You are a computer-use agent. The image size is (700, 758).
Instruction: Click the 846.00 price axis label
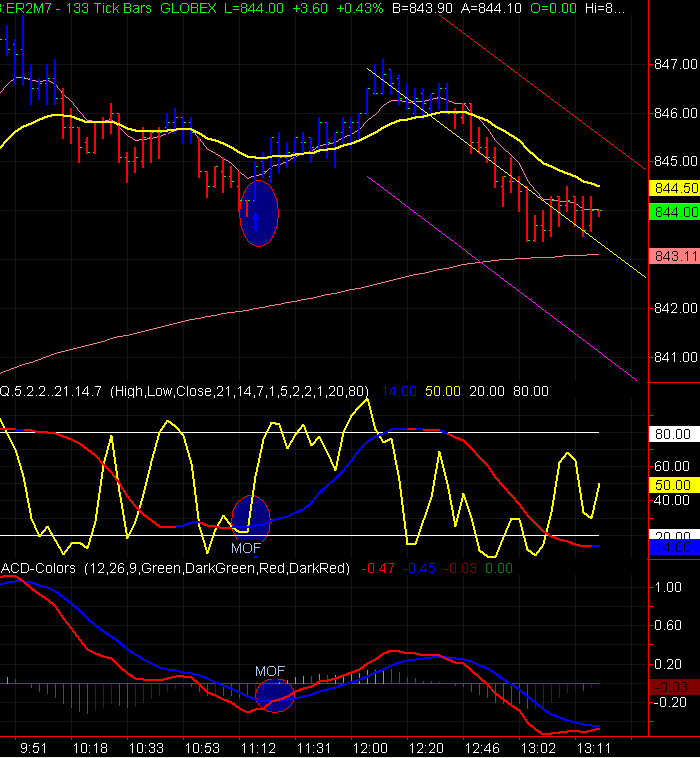coord(675,113)
